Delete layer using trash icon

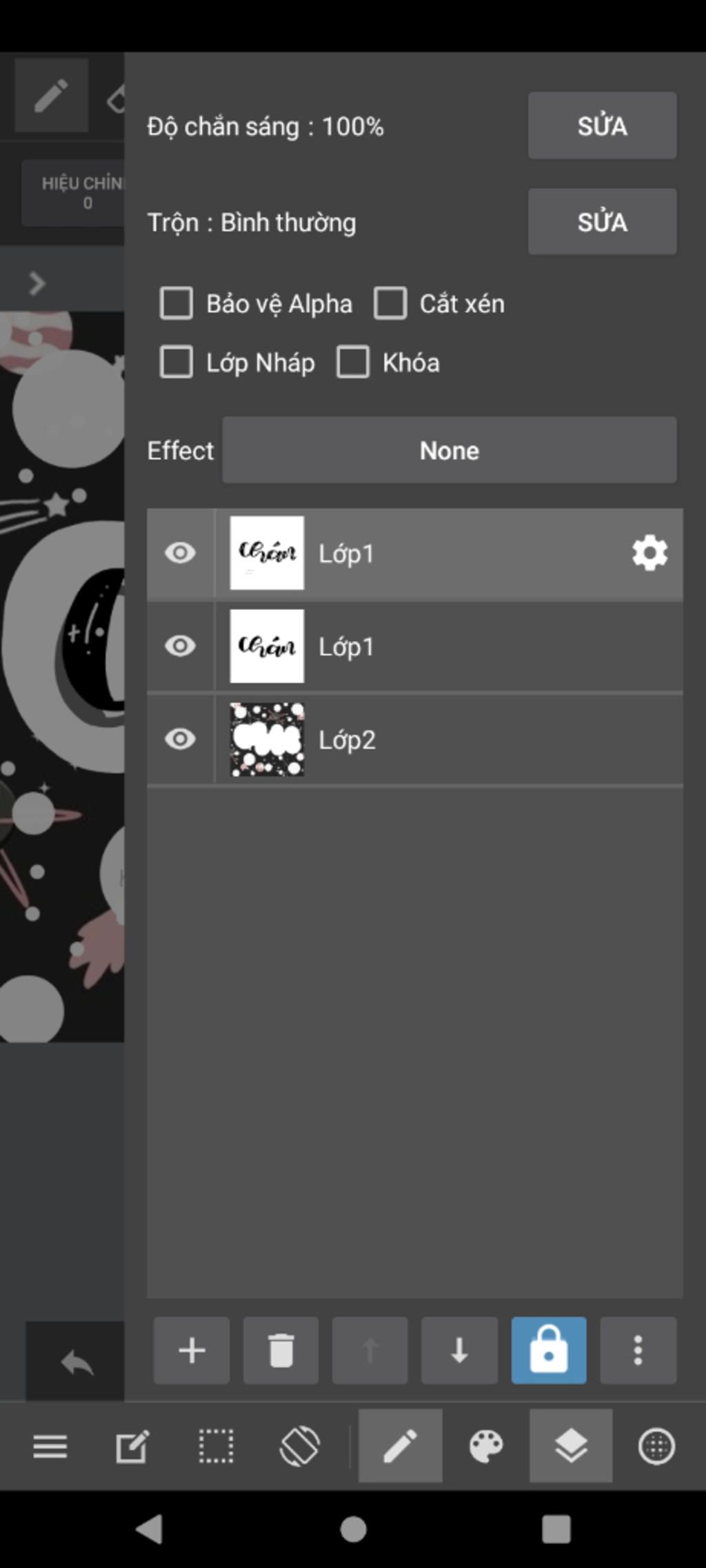281,1350
